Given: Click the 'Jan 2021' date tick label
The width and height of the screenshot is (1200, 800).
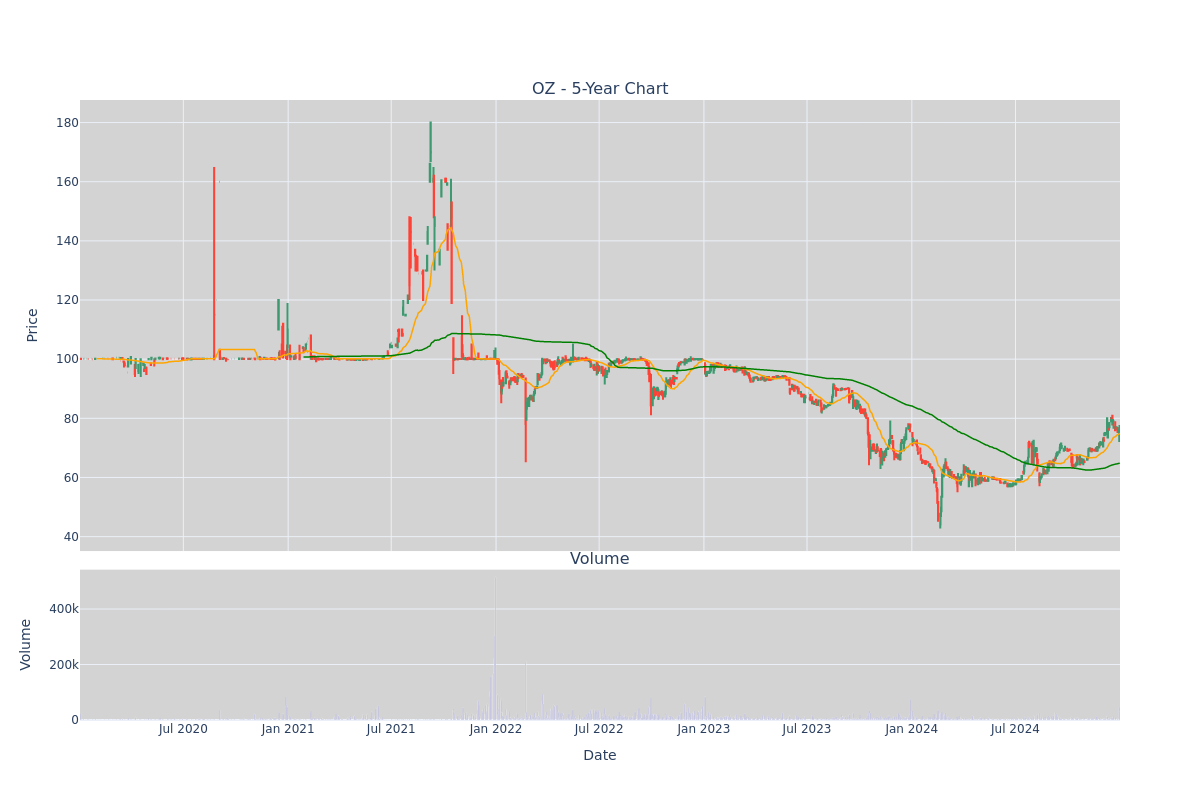Looking at the screenshot, I should point(288,729).
